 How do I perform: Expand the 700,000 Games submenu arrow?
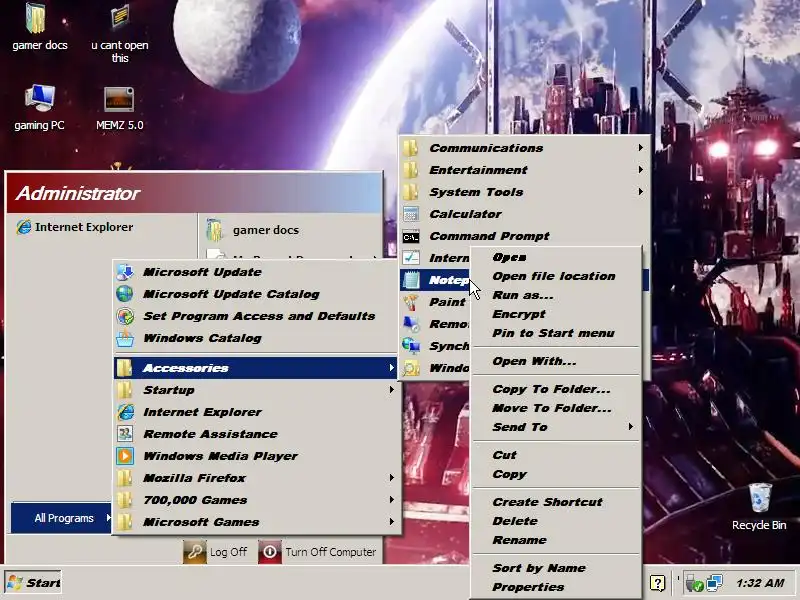coord(391,499)
